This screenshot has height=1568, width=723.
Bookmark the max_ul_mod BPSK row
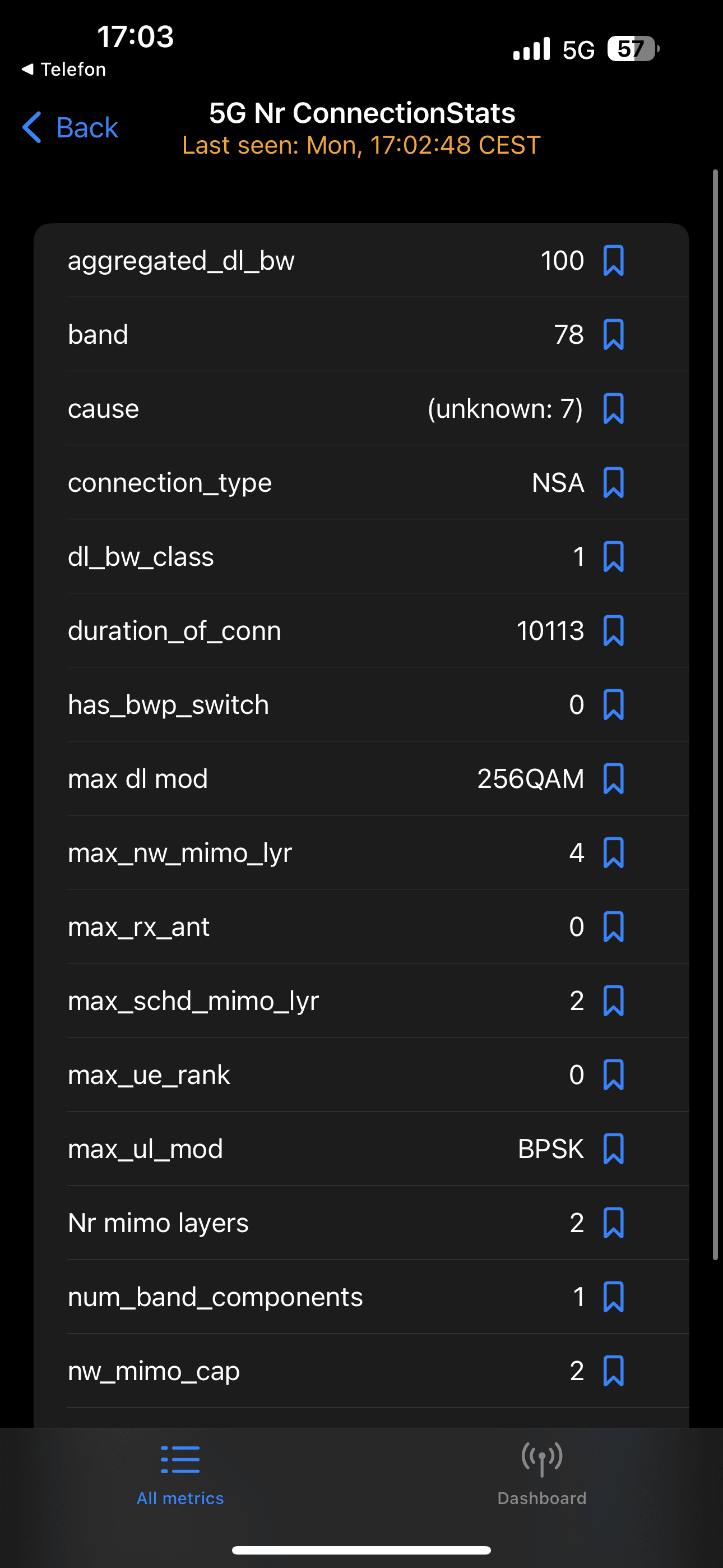pyautogui.click(x=613, y=1149)
